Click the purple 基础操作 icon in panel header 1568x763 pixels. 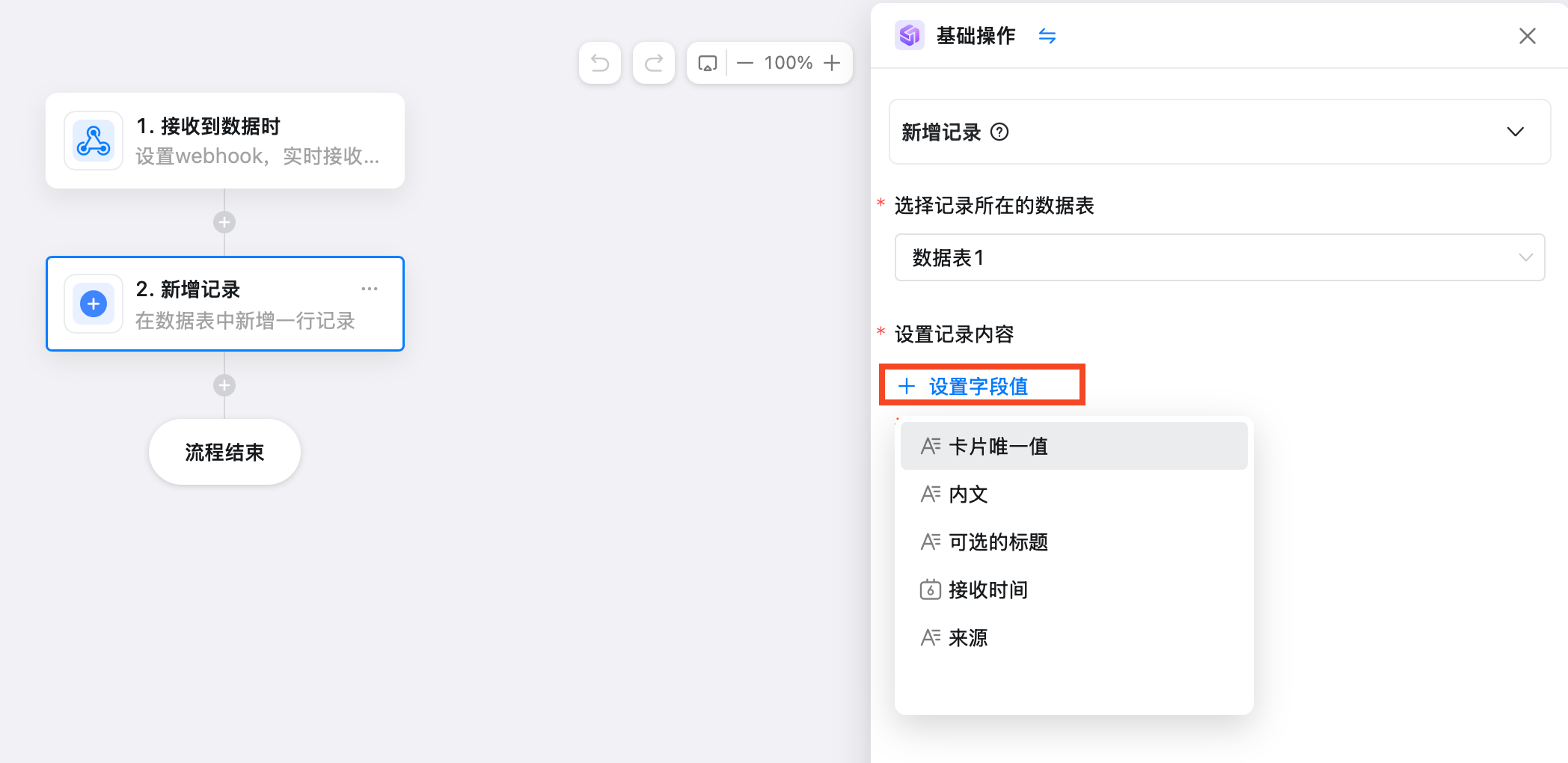point(909,35)
